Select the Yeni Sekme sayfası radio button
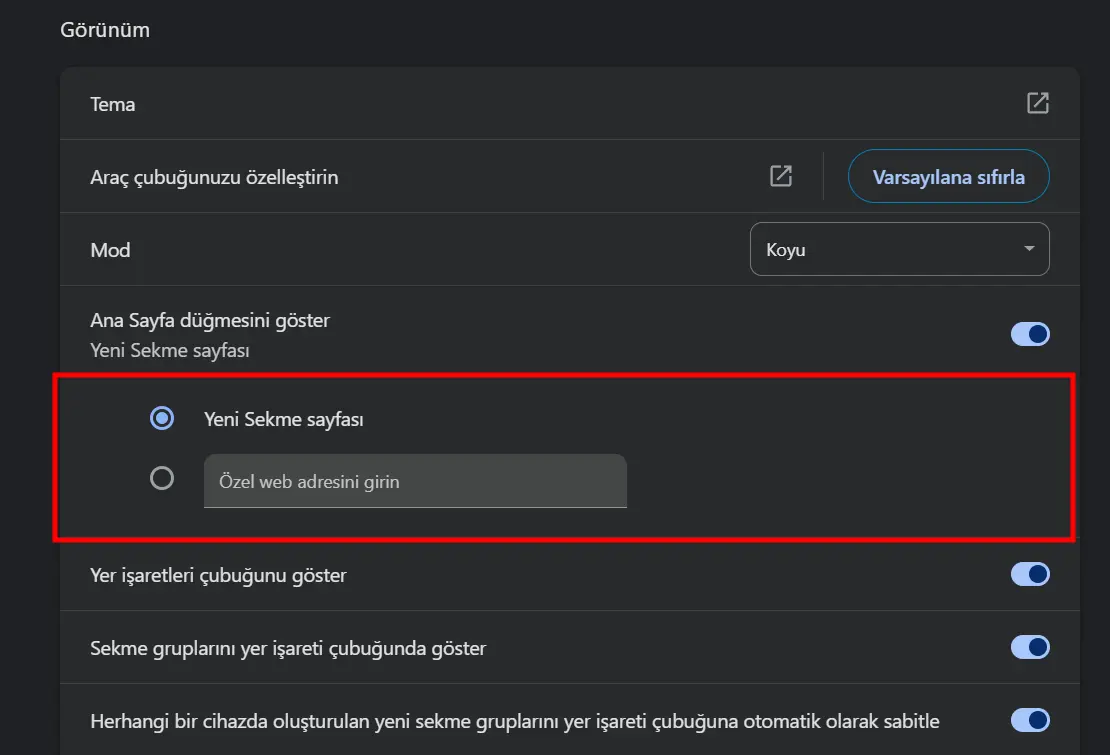Screen dimensions: 1110x755 [162, 418]
